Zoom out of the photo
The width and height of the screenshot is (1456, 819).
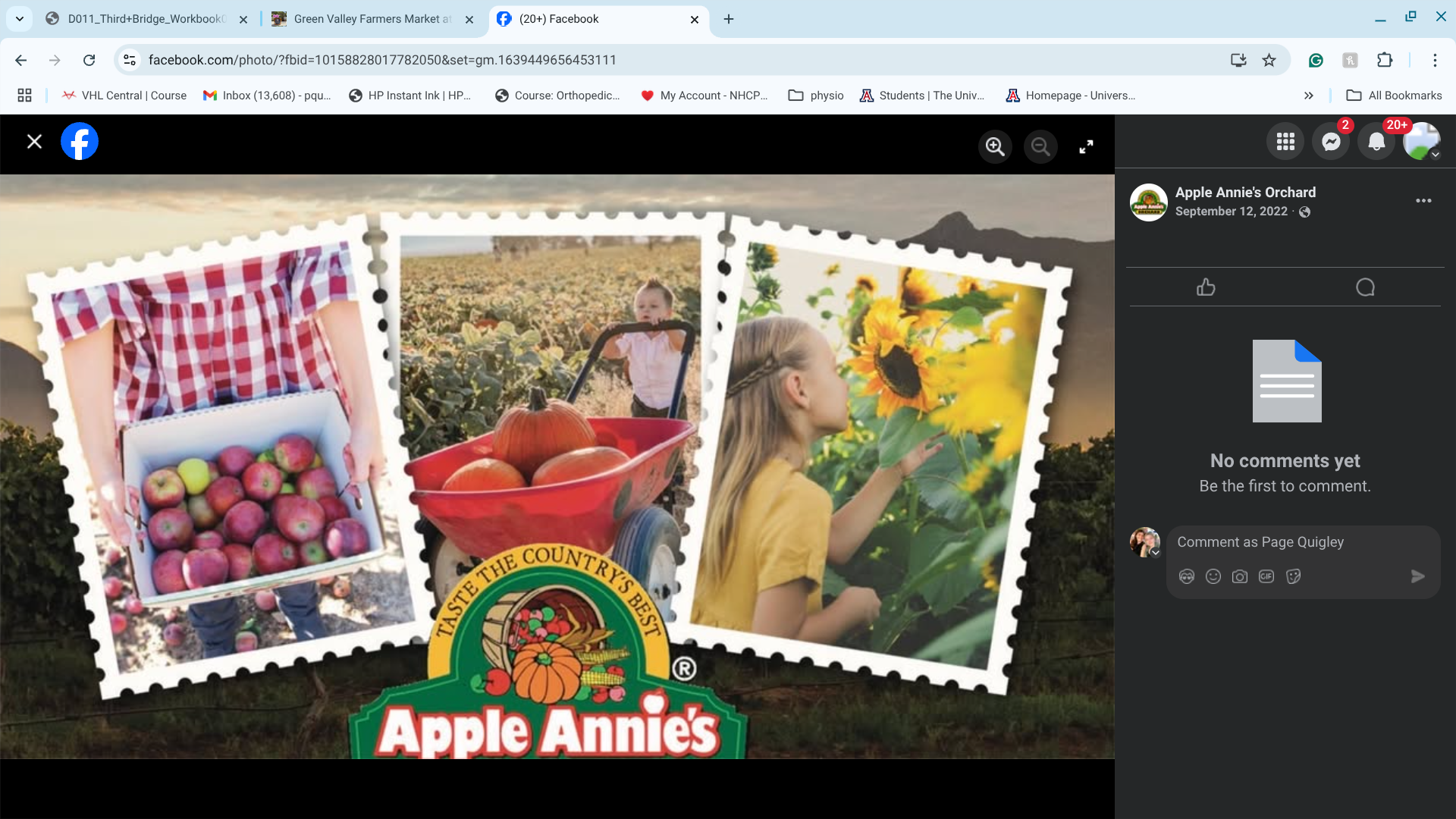point(1040,146)
